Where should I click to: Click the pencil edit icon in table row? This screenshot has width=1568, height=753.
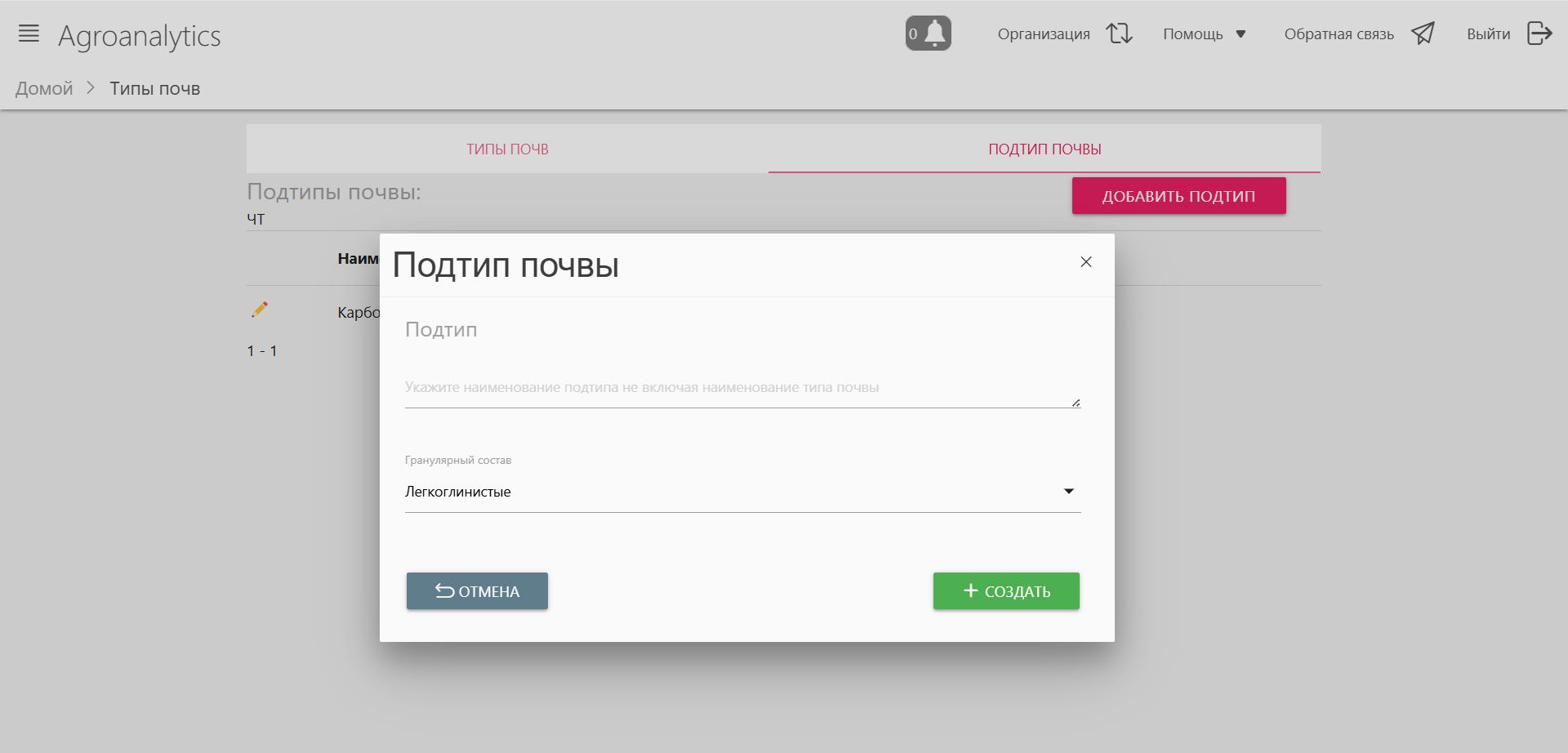260,310
